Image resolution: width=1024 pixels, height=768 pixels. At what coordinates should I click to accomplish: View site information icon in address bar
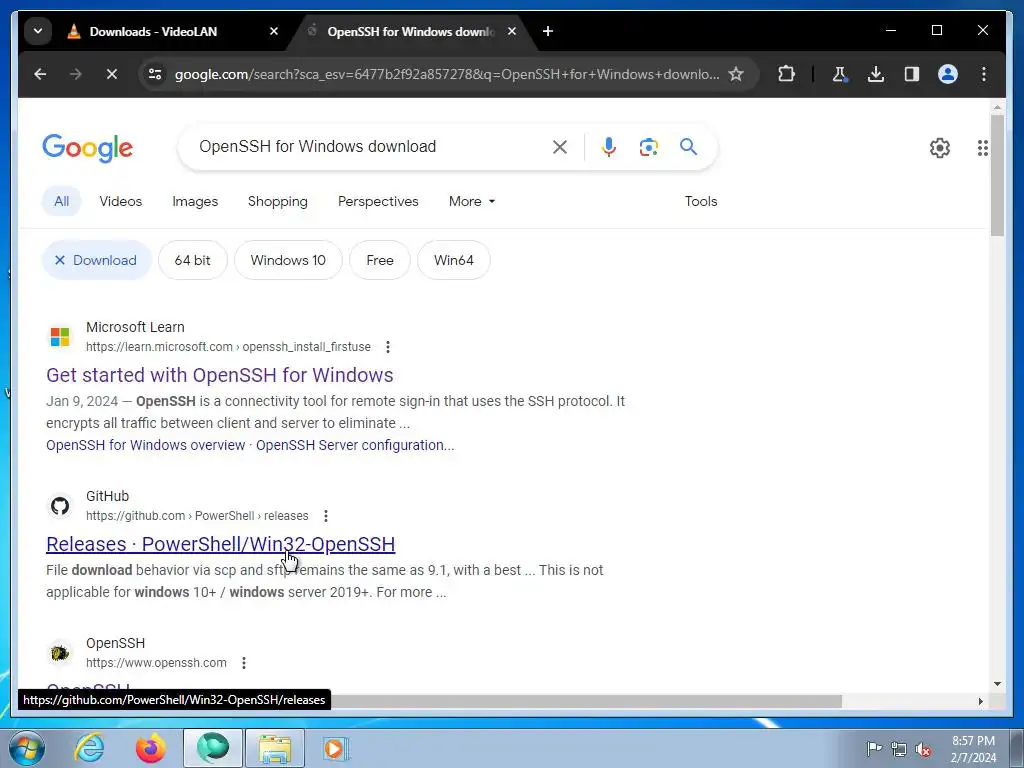(155, 74)
